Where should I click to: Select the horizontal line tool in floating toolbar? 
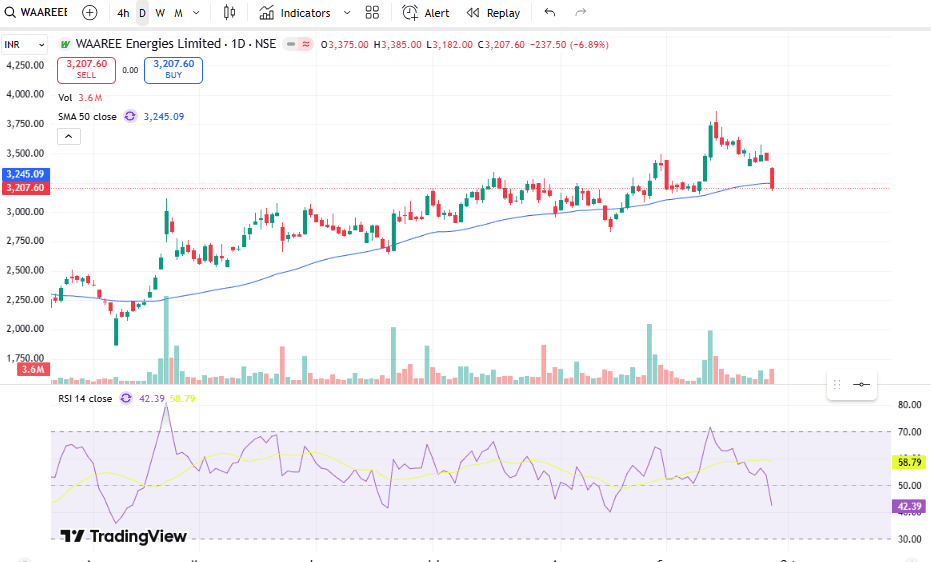point(862,385)
